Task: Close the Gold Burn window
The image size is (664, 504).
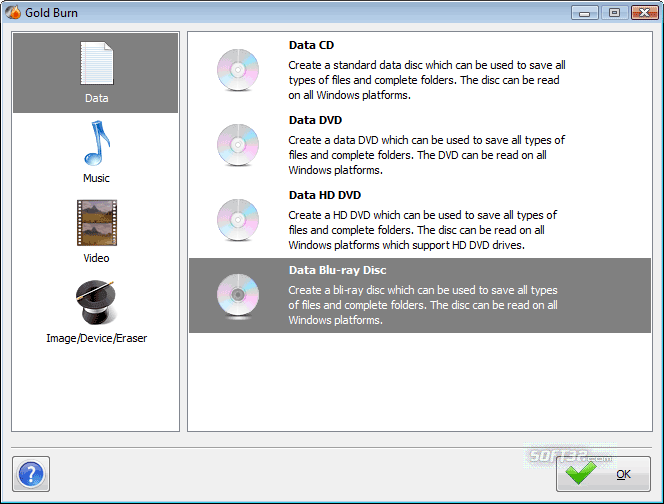Action: tap(644, 13)
